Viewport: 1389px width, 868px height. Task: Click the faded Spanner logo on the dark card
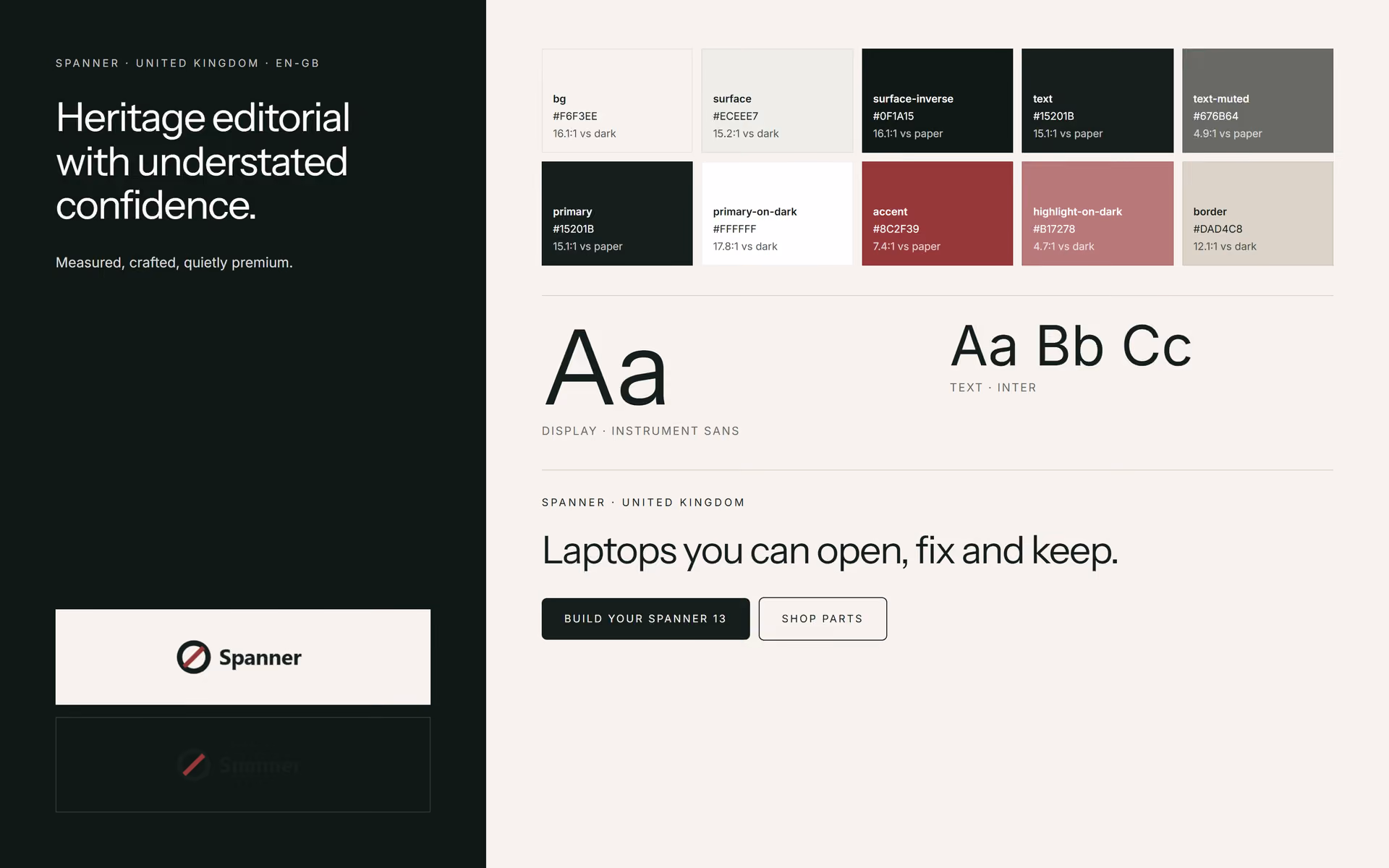[239, 765]
